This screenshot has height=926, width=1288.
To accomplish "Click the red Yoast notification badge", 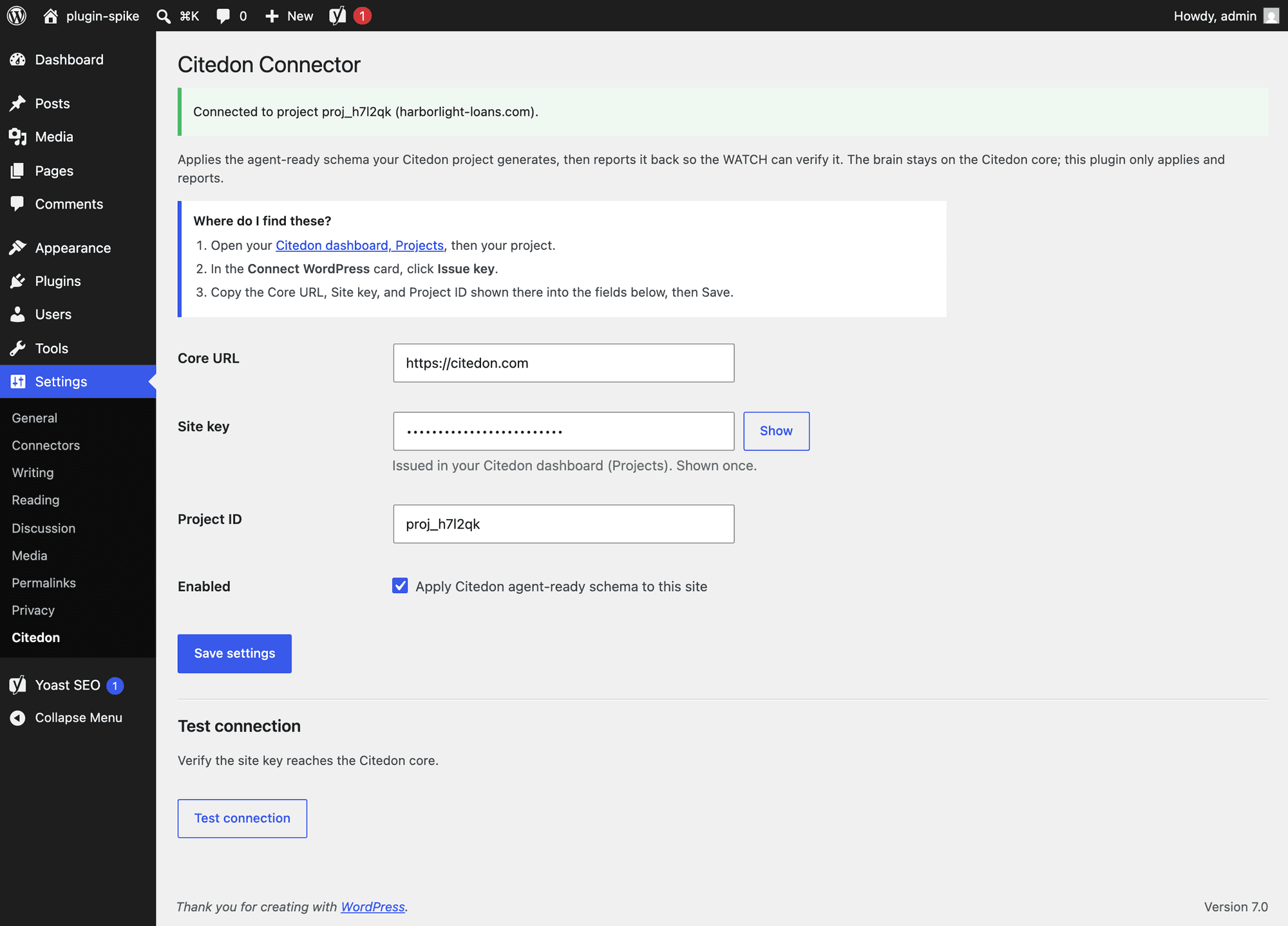I will point(362,15).
